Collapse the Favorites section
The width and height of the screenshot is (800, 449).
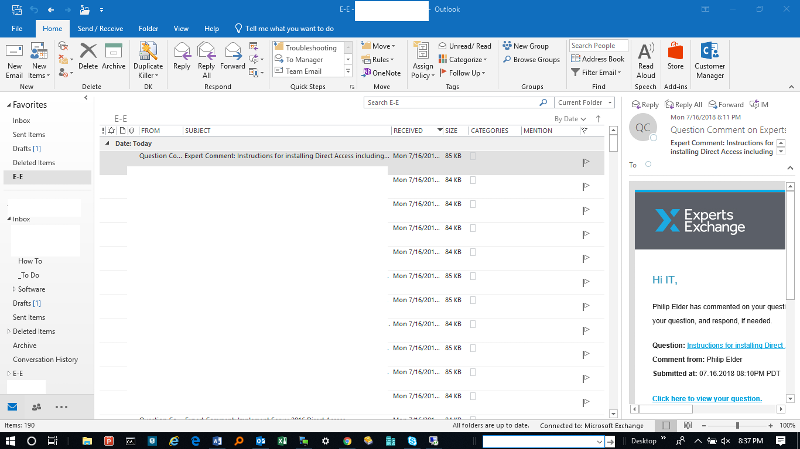pos(9,105)
